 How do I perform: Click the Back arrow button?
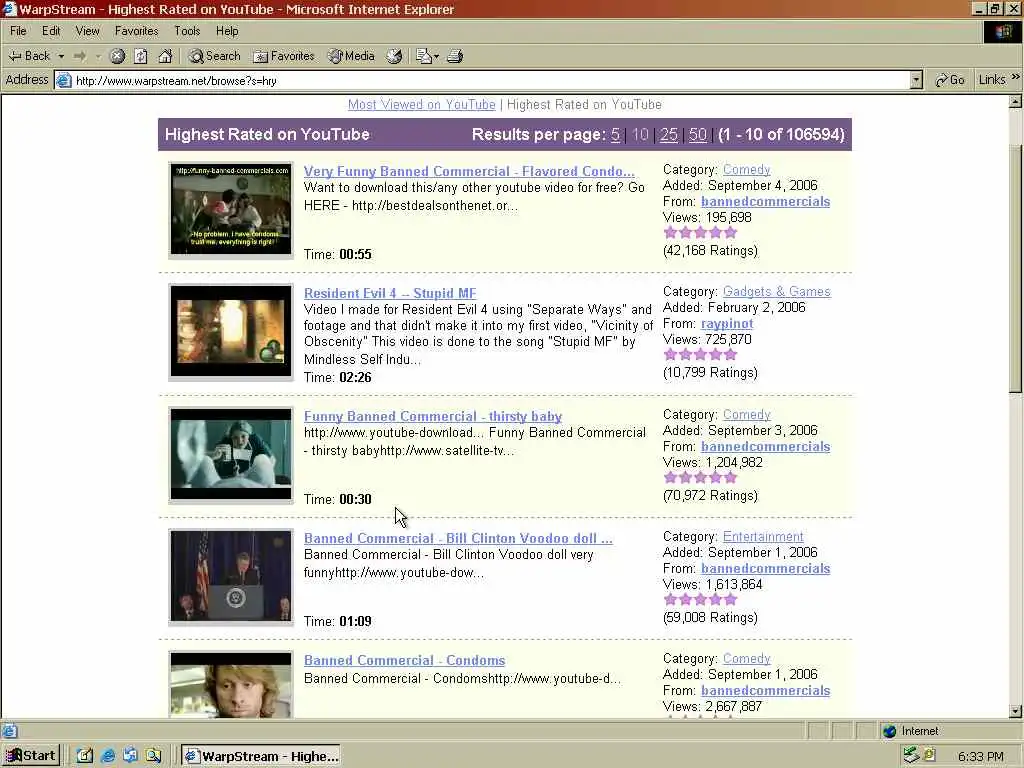point(29,56)
